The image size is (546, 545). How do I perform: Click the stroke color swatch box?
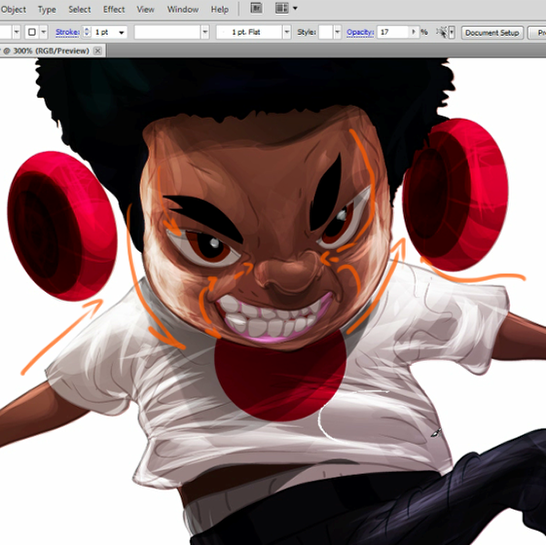(x=32, y=32)
